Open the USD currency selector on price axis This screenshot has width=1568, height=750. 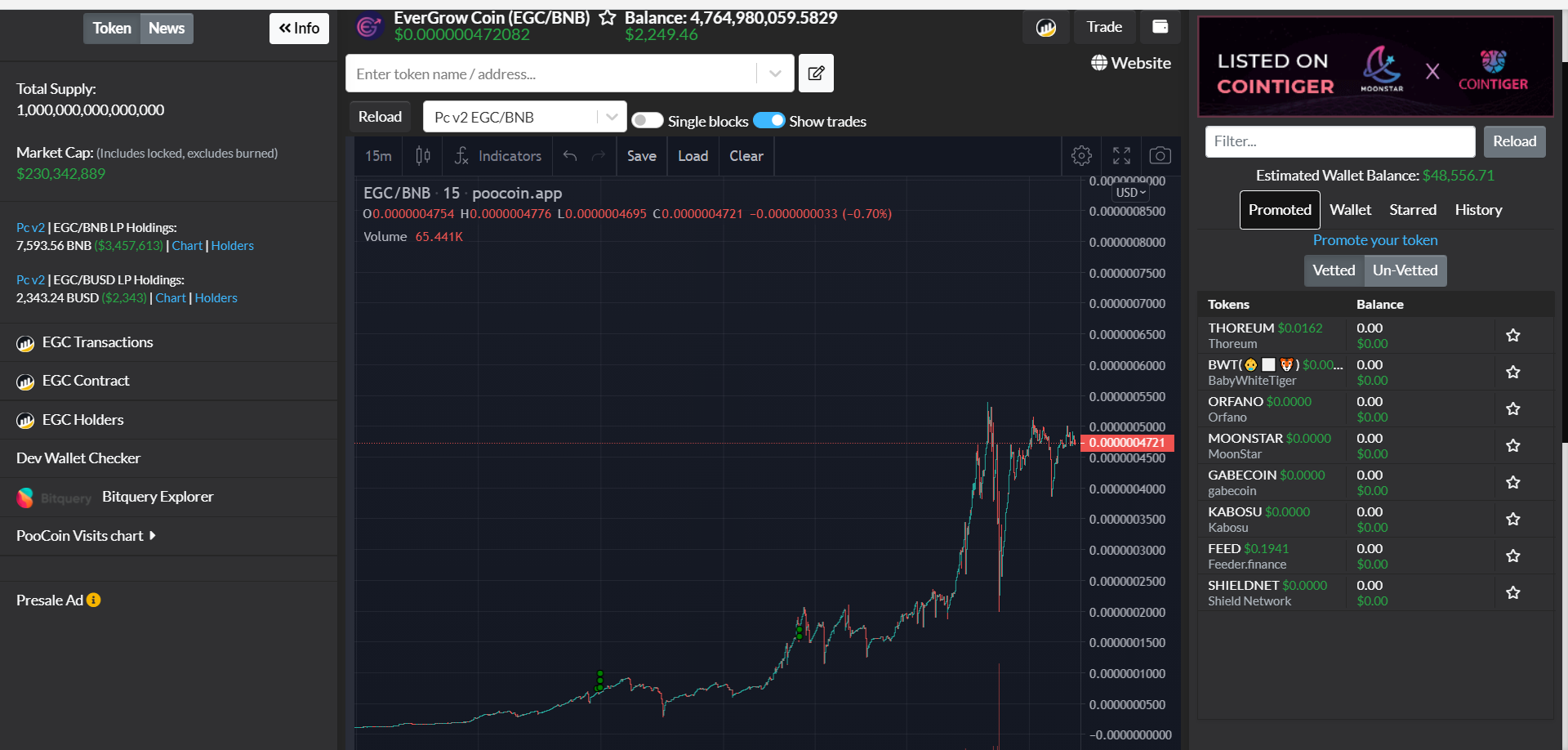(1131, 193)
